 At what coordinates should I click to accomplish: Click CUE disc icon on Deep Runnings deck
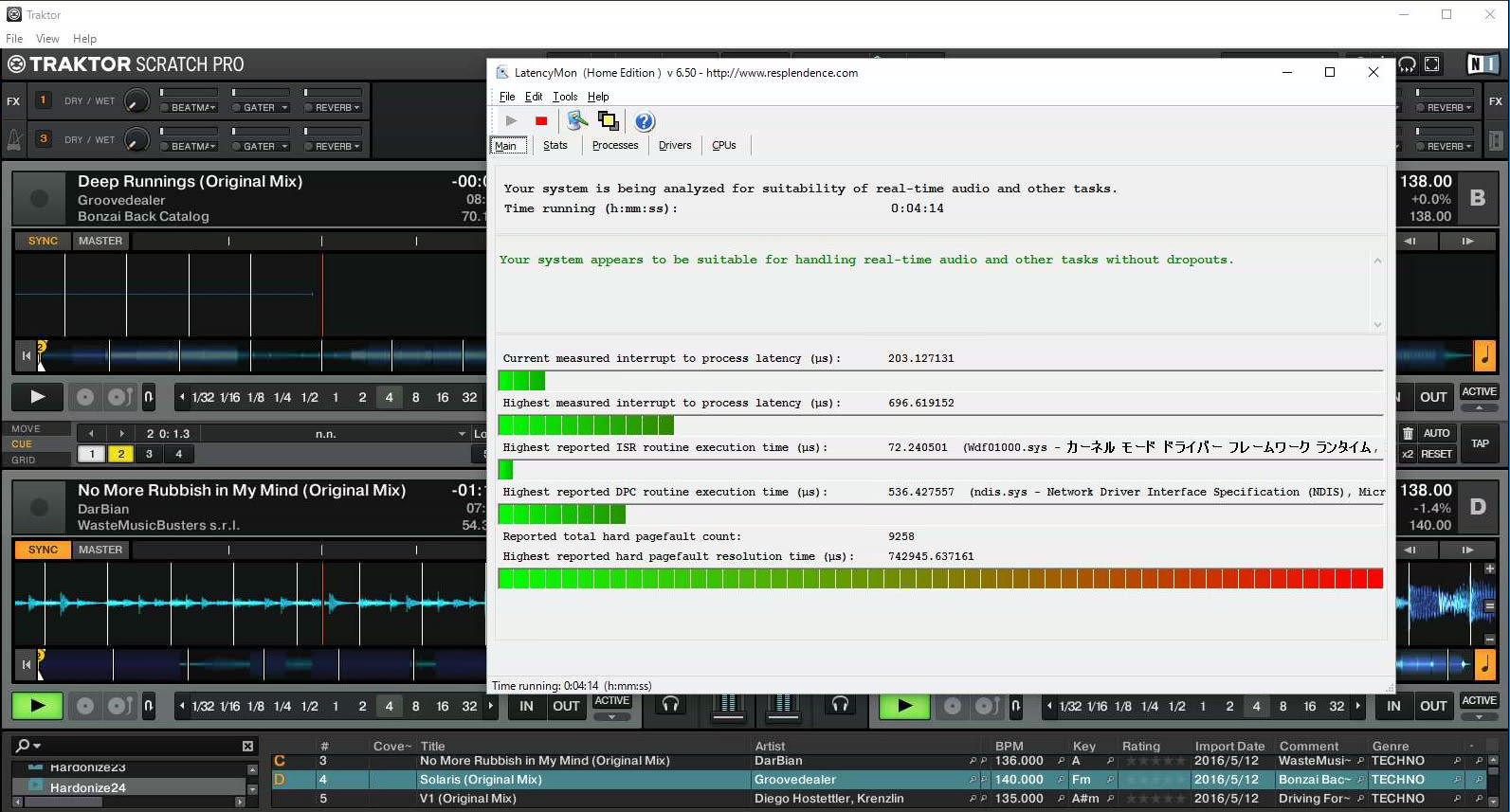pyautogui.click(x=85, y=397)
